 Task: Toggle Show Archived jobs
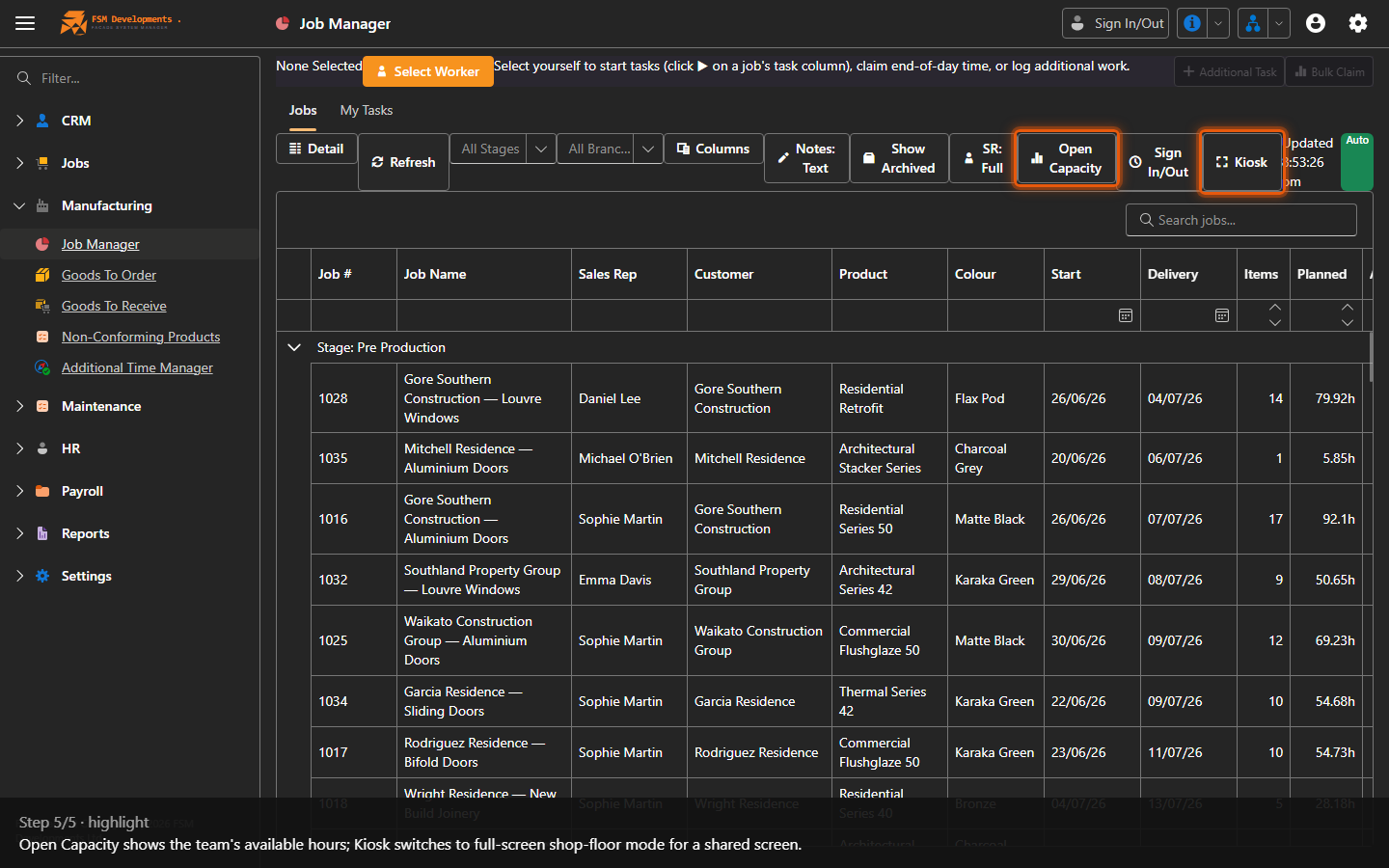[899, 158]
